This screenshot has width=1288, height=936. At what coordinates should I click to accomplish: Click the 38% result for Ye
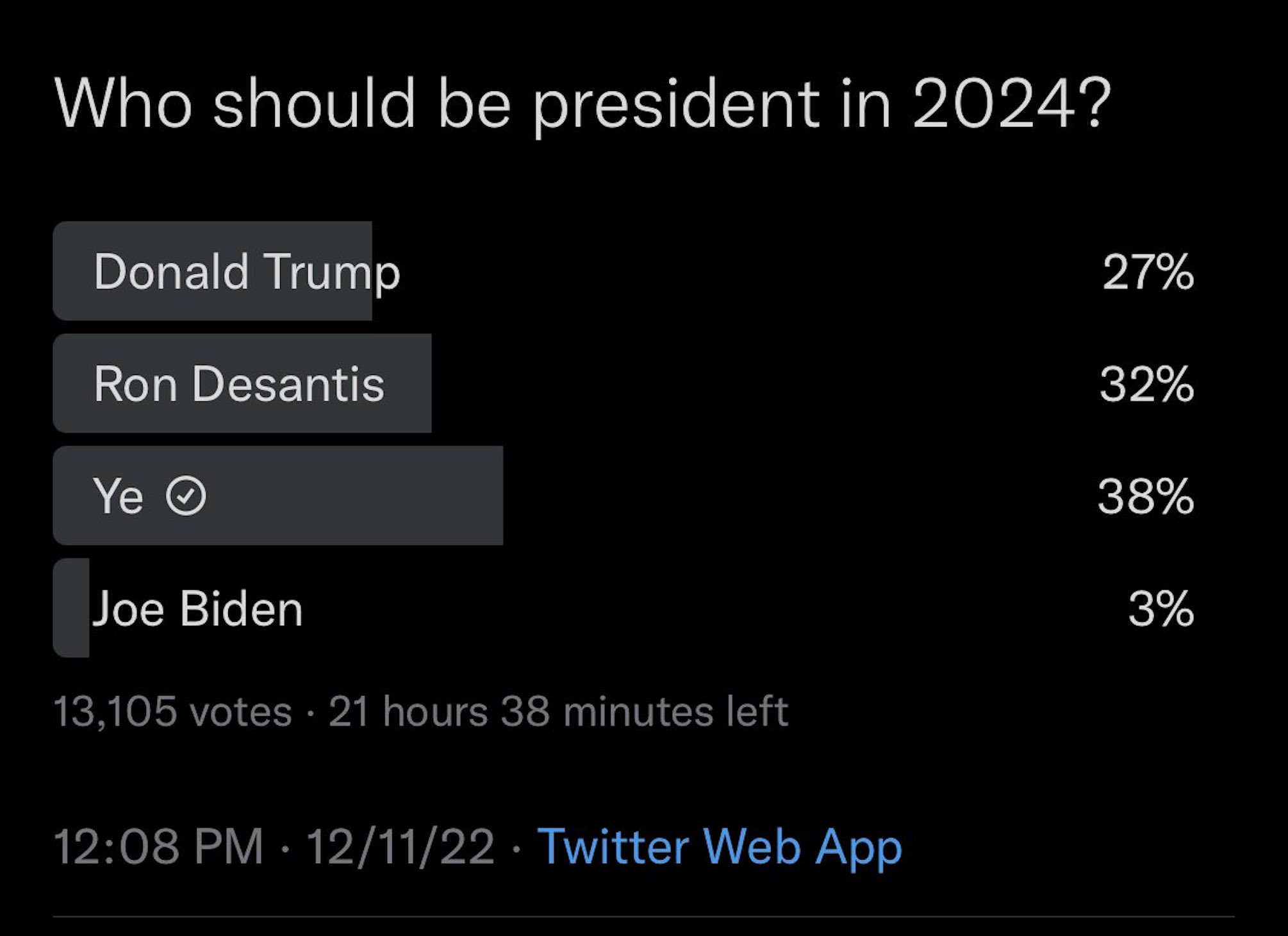coord(1146,497)
